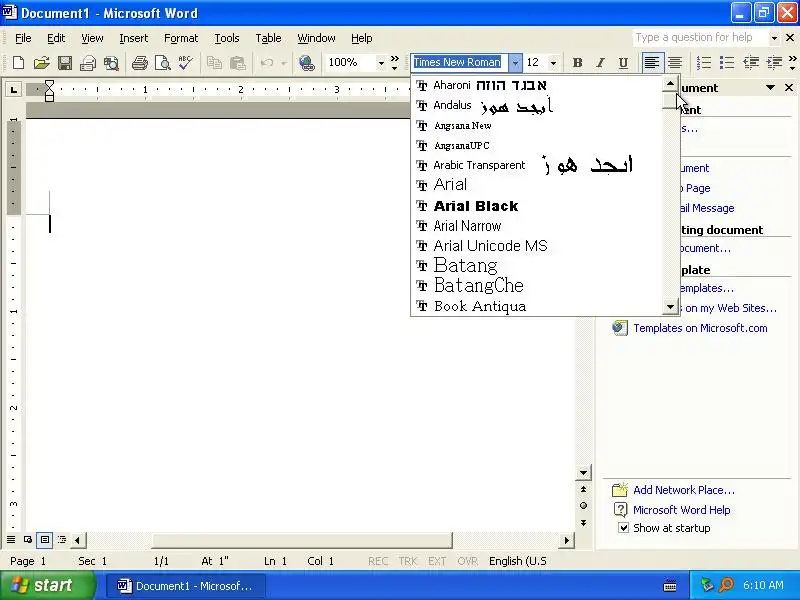This screenshot has height=600, width=800.
Task: Choose Arial Black in font list
Action: tap(536, 206)
